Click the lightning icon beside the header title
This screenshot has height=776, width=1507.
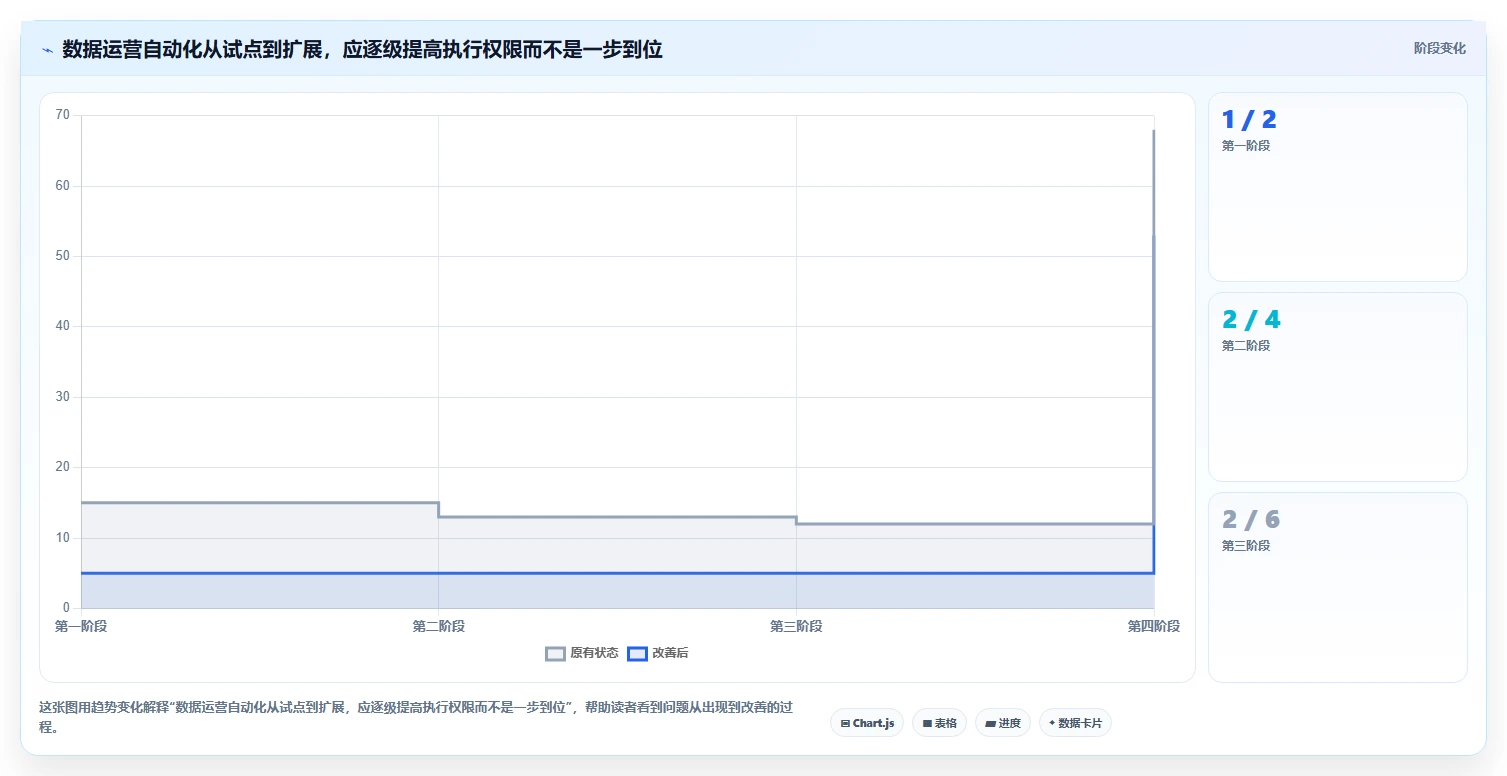[47, 50]
